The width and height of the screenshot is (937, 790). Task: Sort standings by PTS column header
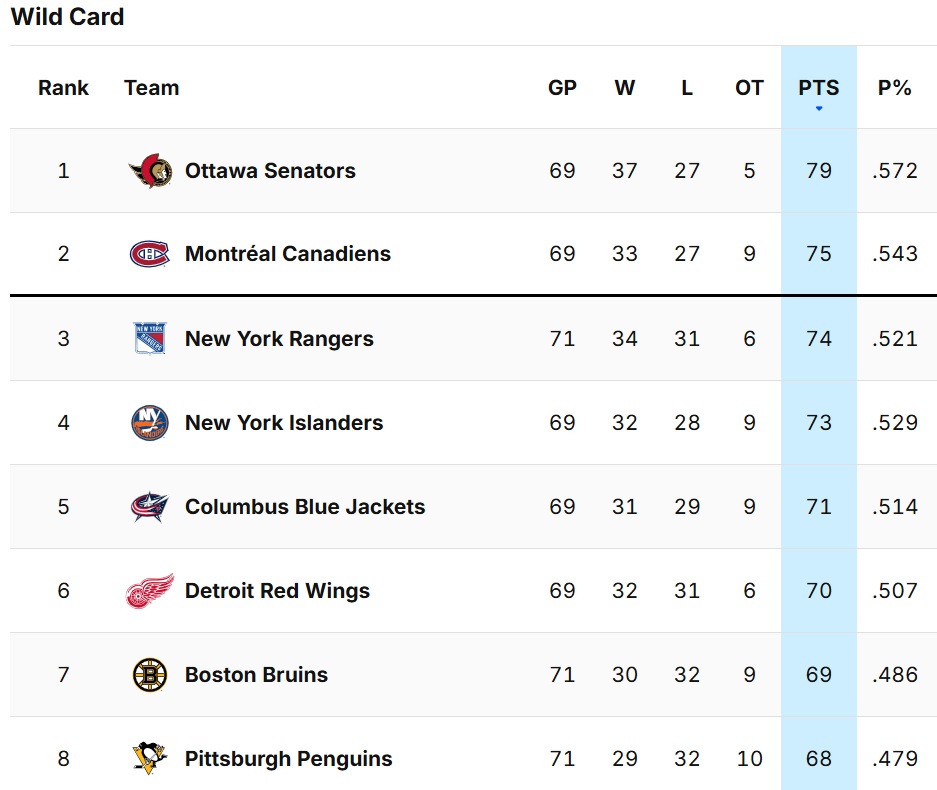(x=819, y=88)
